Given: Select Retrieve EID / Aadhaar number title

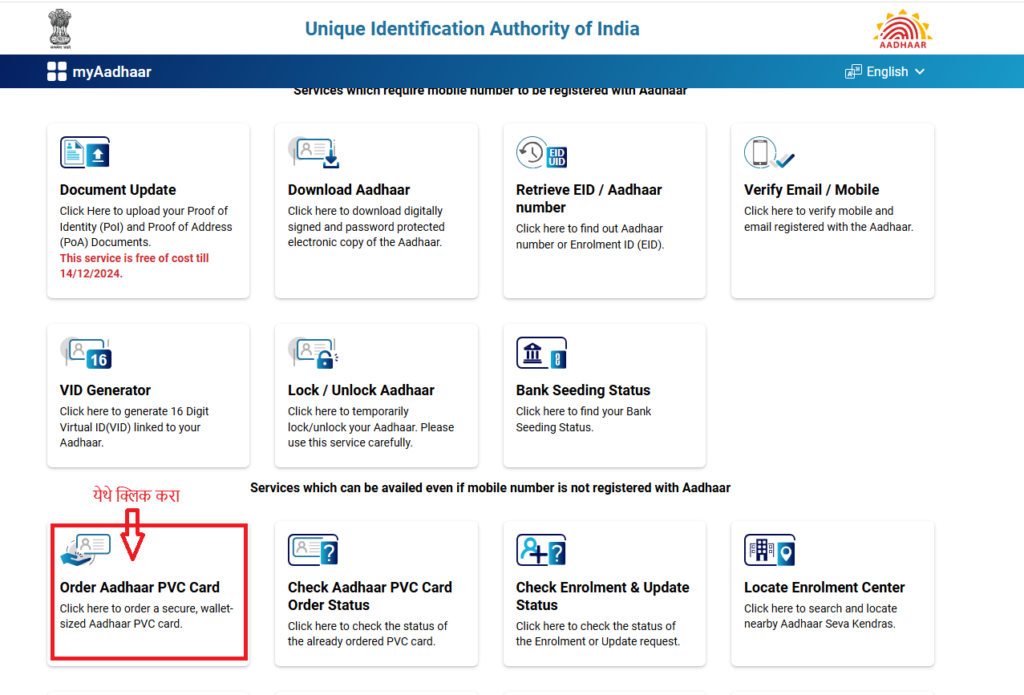Looking at the screenshot, I should click(588, 199).
